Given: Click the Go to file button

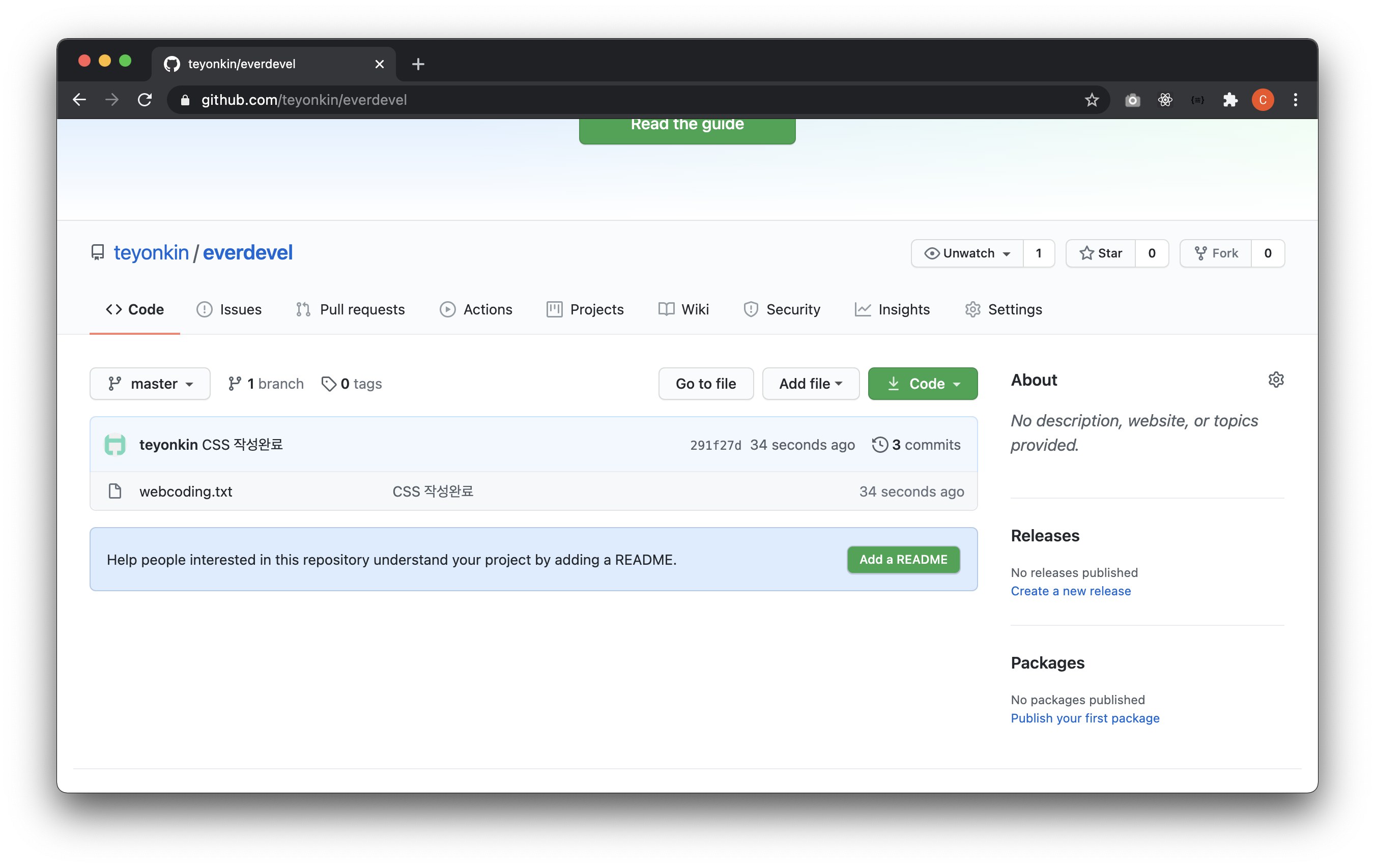Looking at the screenshot, I should pos(706,383).
